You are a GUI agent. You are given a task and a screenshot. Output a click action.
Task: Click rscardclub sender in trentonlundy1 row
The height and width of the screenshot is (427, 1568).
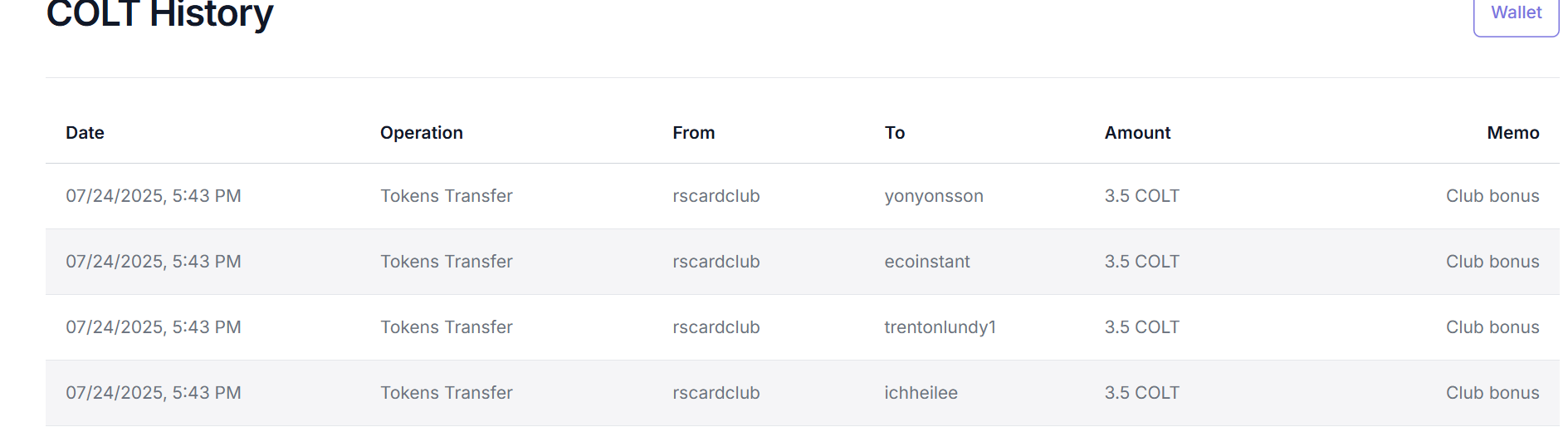tap(716, 327)
